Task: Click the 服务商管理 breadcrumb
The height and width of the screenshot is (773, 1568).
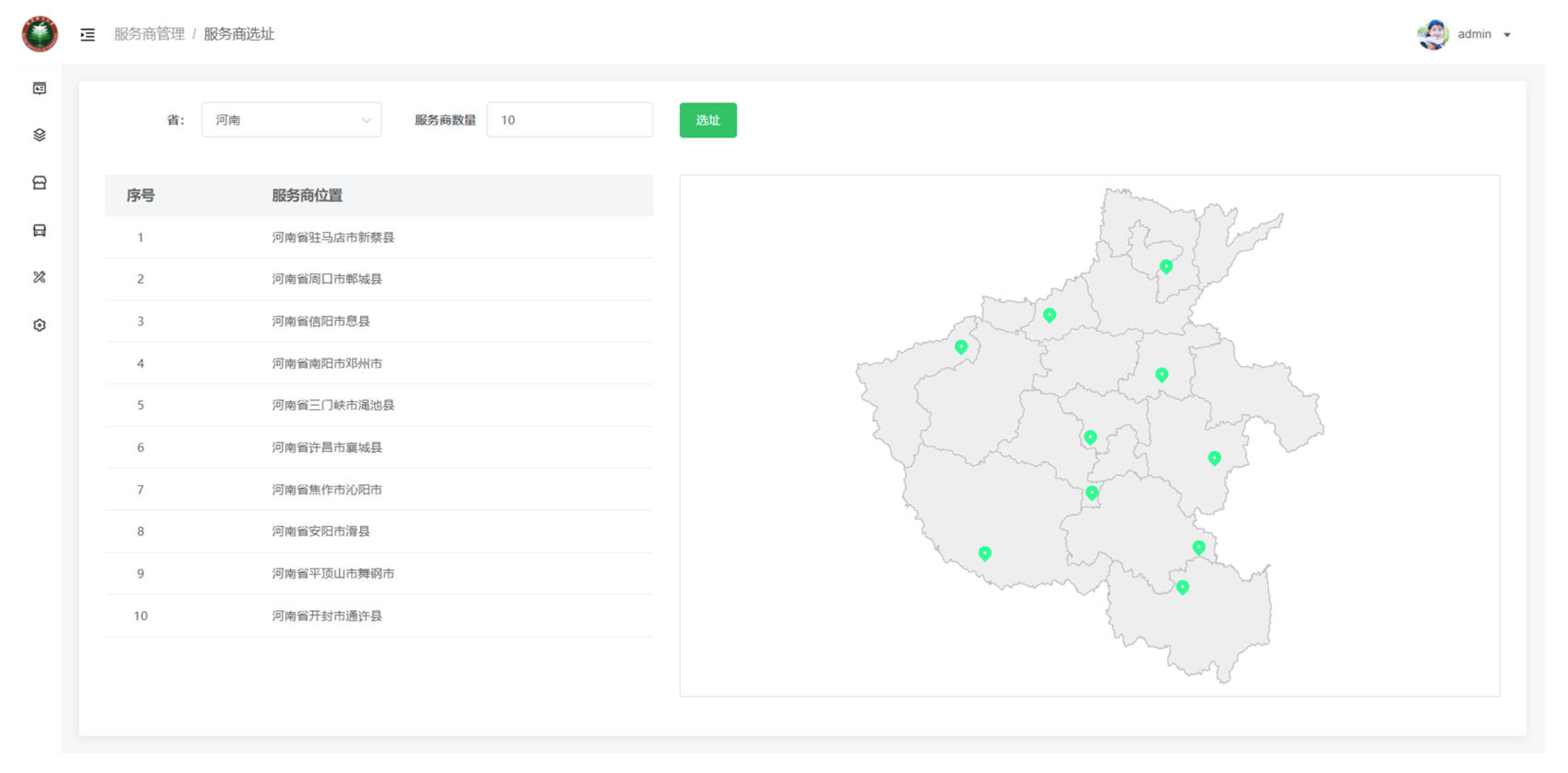Action: click(149, 34)
